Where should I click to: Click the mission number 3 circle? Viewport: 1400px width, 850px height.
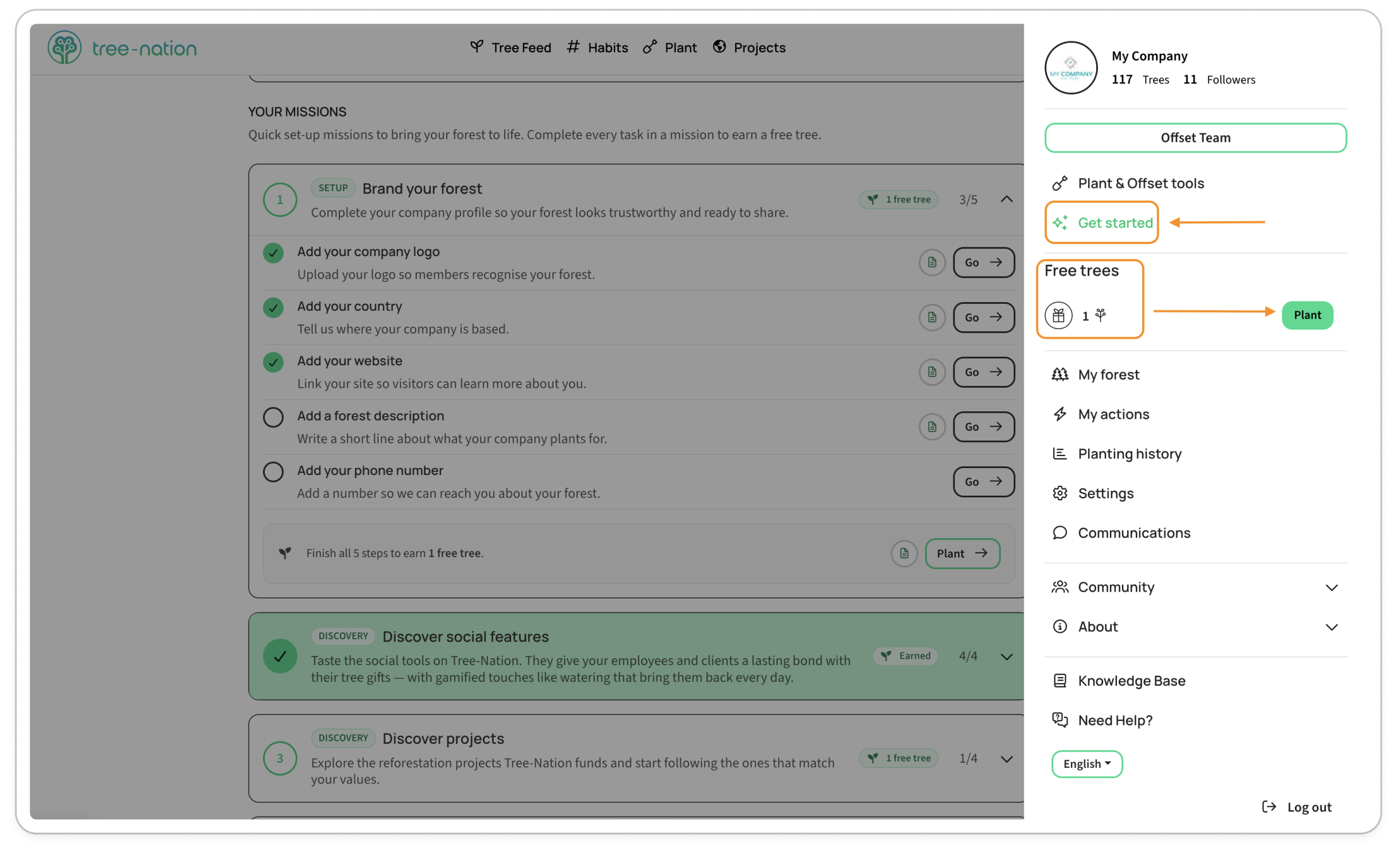click(x=280, y=758)
